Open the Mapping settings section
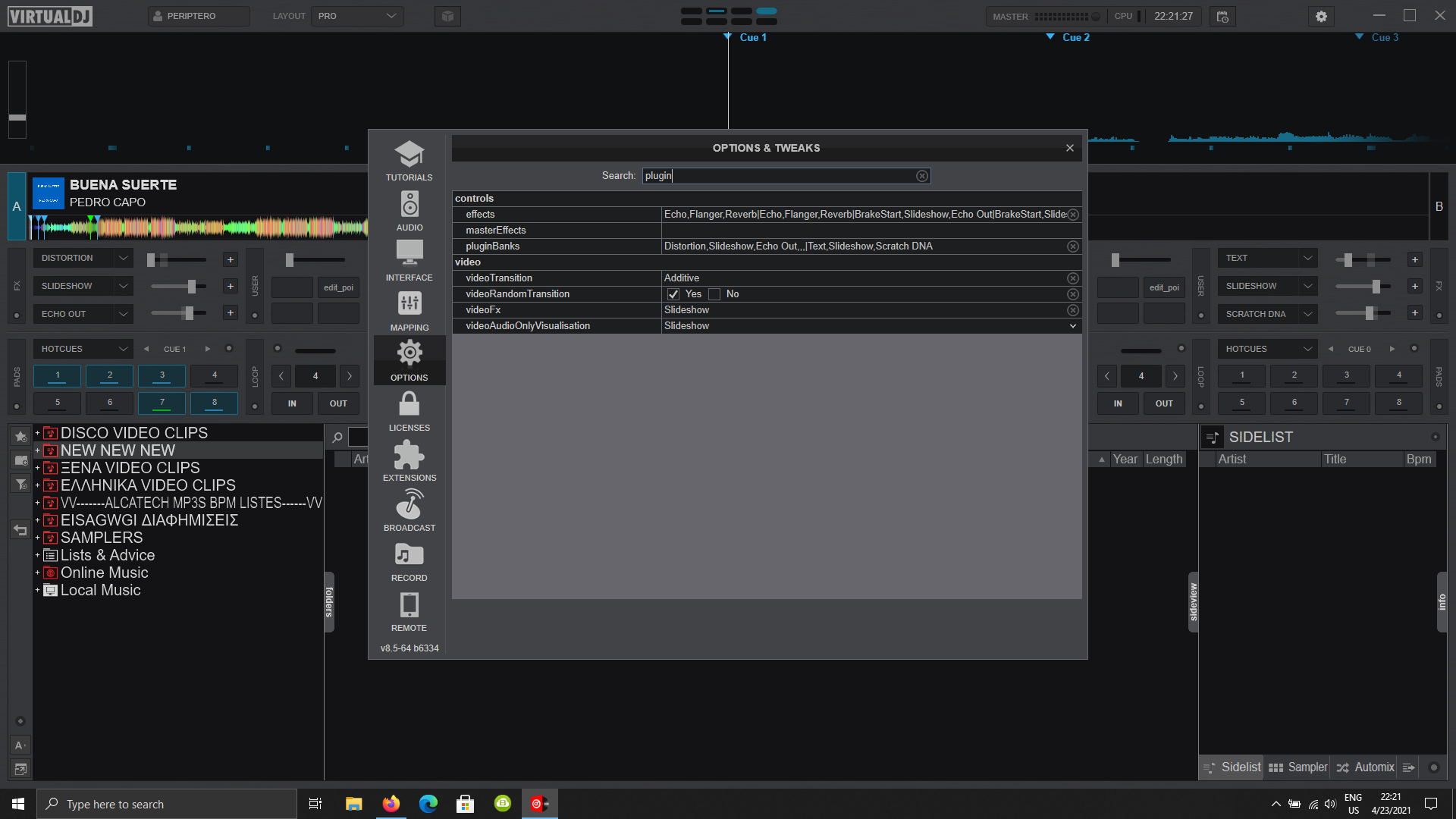This screenshot has height=819, width=1456. (x=409, y=311)
